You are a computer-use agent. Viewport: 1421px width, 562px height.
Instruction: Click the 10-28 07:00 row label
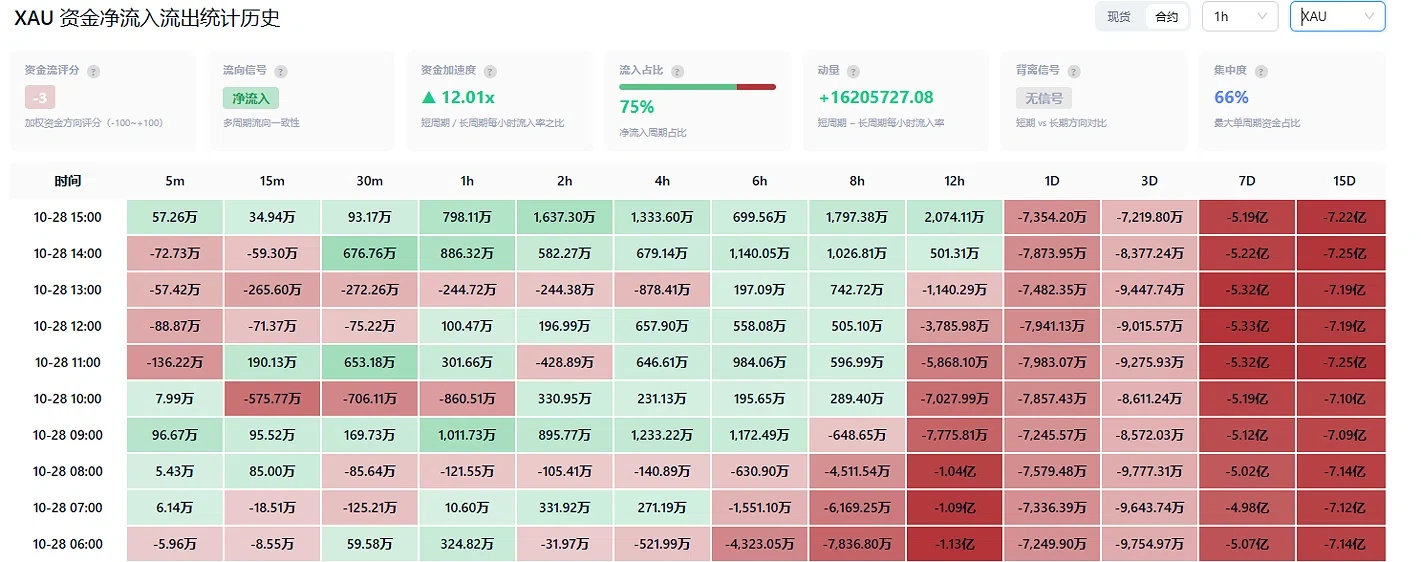pos(68,507)
